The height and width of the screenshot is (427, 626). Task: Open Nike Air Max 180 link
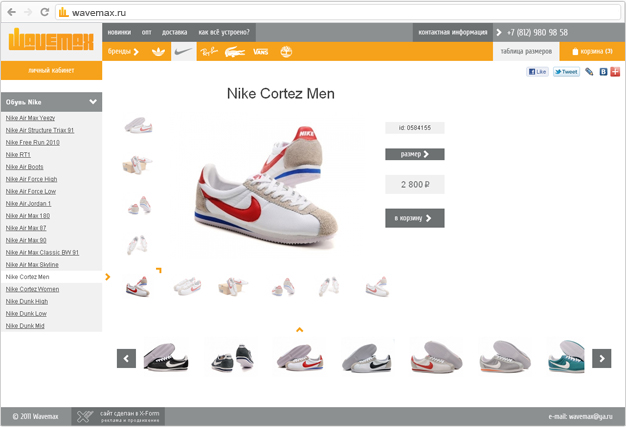pyautogui.click(x=28, y=216)
